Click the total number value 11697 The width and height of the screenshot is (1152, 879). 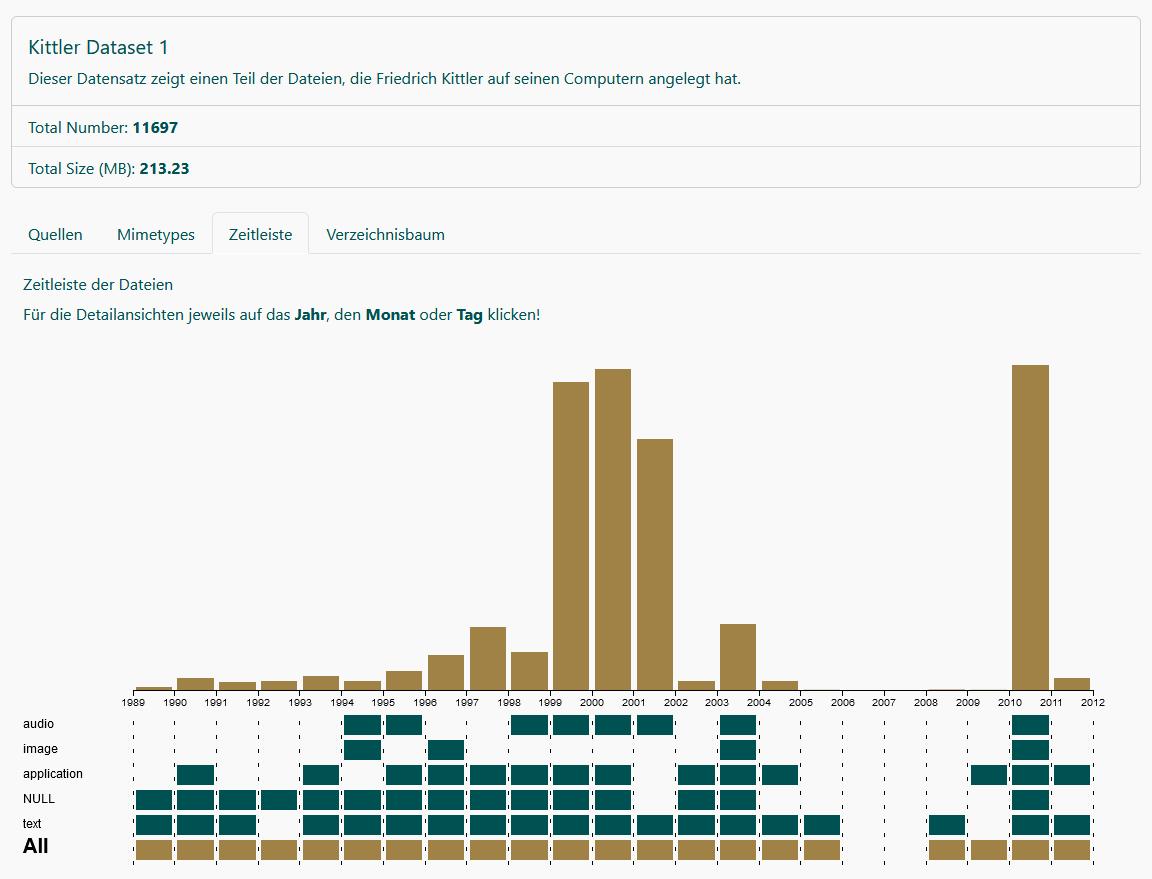pyautogui.click(x=155, y=128)
